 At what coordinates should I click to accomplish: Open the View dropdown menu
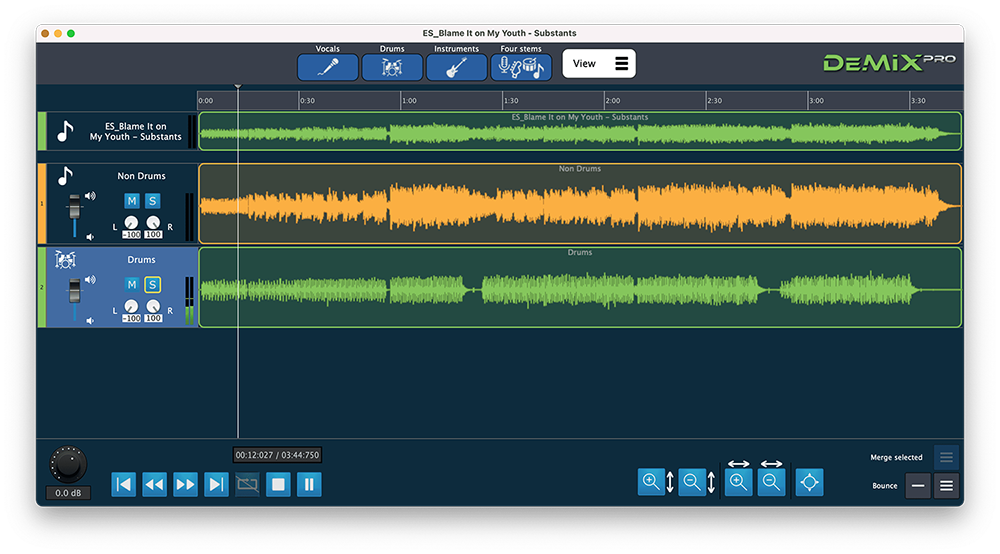click(x=598, y=64)
